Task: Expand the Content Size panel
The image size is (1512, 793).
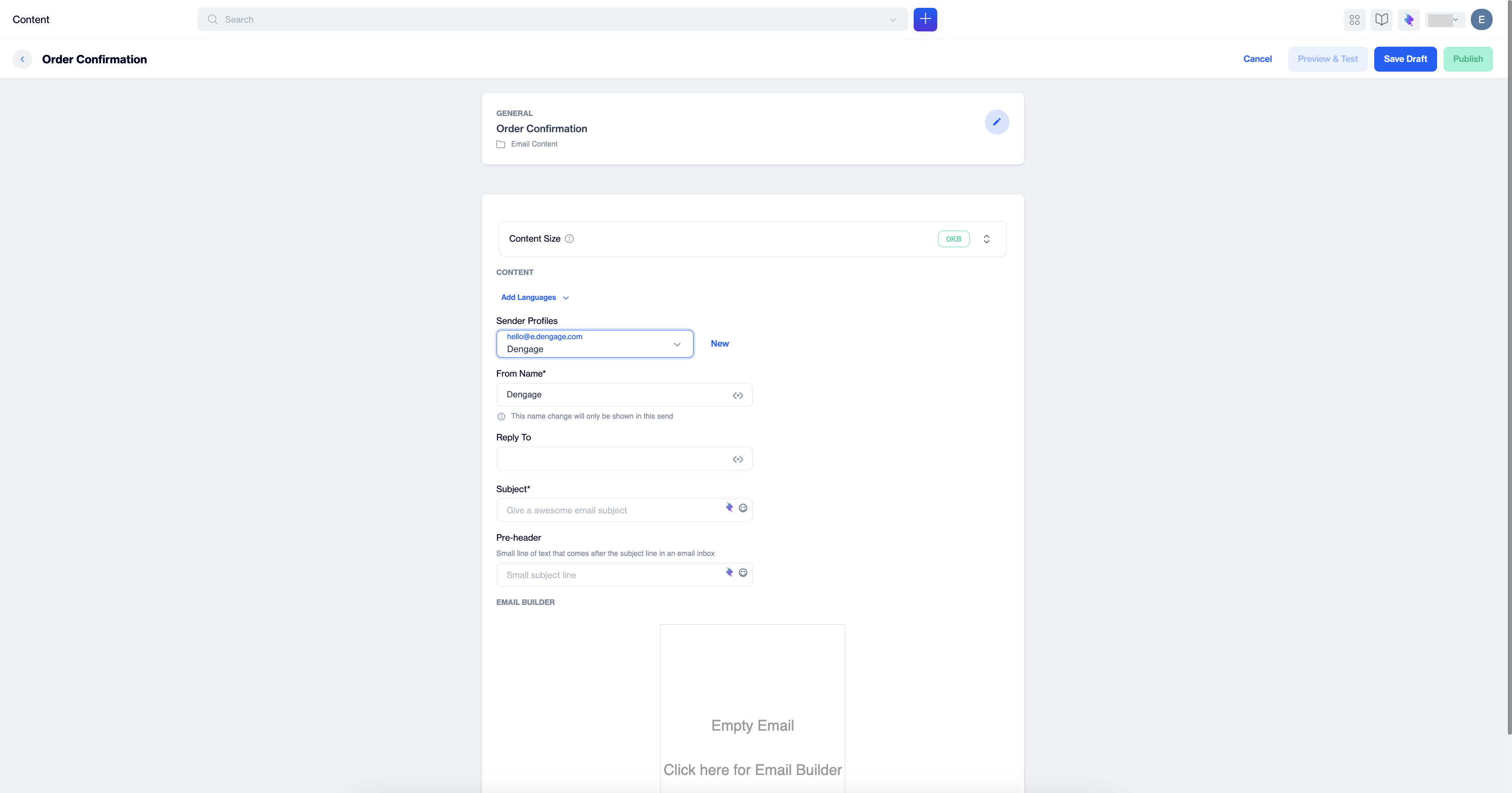Action: click(x=987, y=239)
